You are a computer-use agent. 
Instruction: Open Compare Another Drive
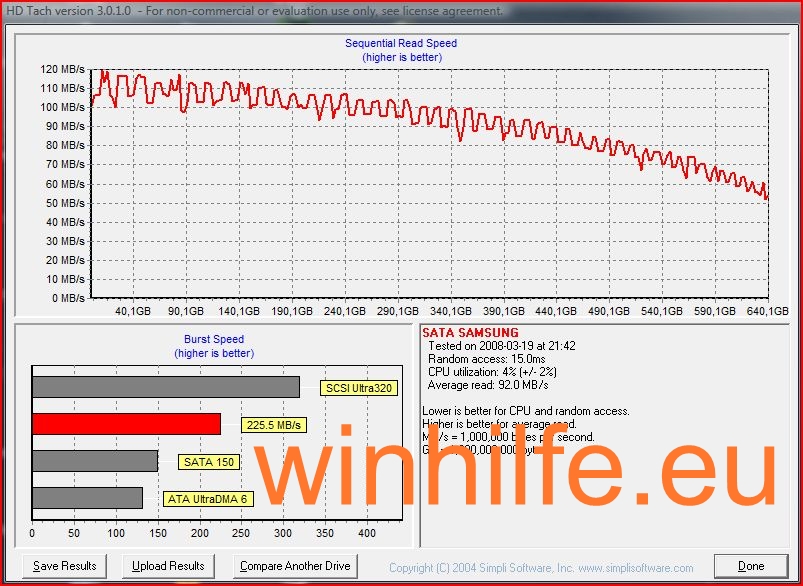point(295,566)
